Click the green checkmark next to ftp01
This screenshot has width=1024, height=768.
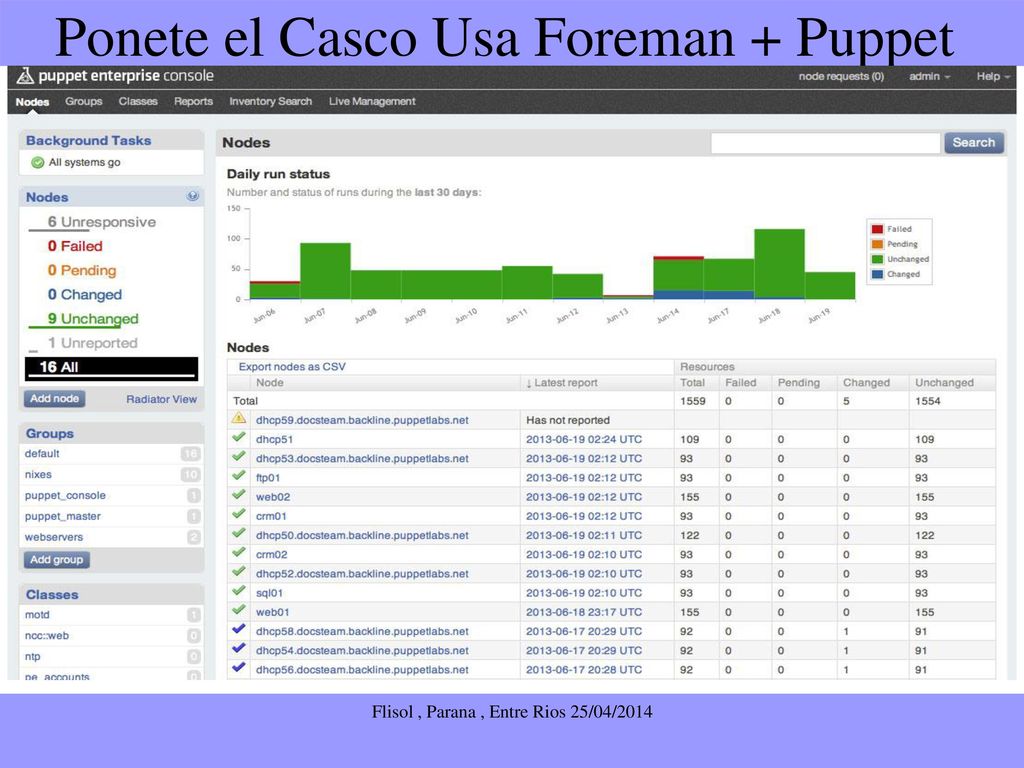click(239, 476)
